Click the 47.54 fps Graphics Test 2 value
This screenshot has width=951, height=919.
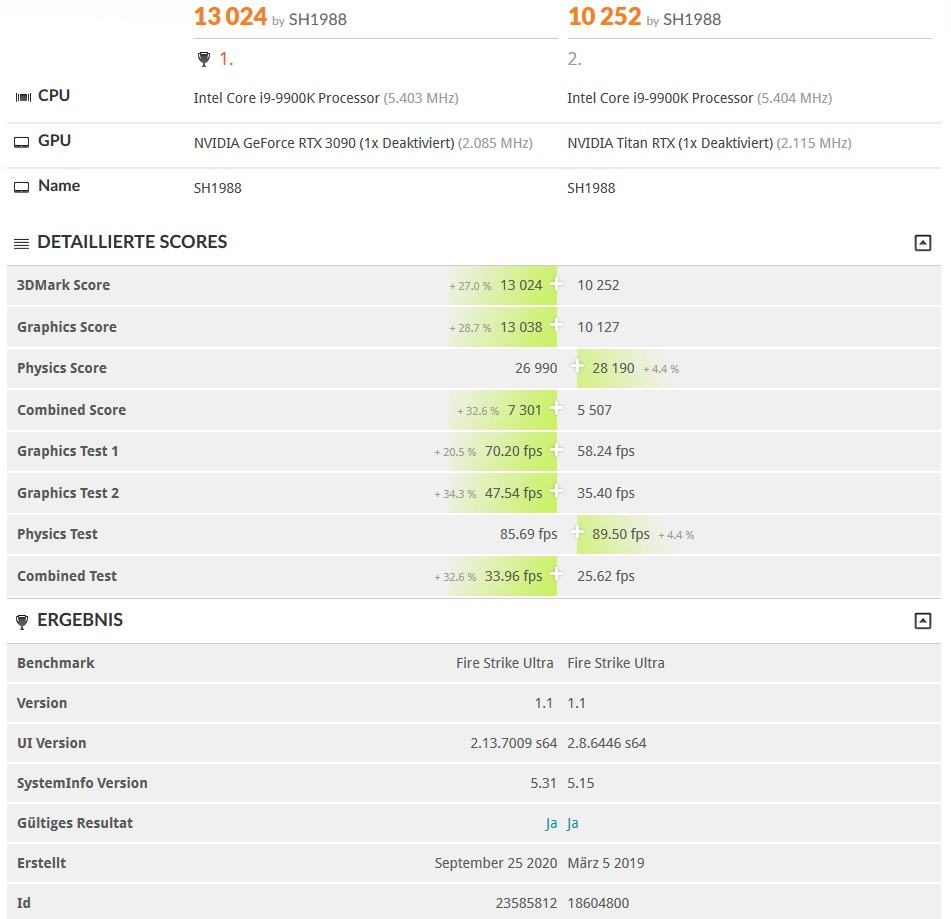point(514,493)
